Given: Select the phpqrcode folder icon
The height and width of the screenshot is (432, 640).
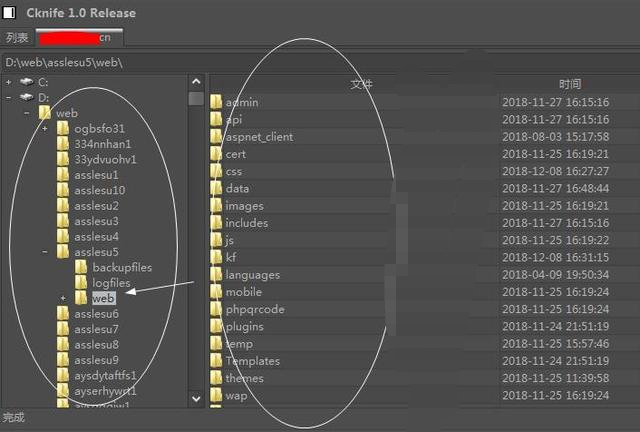Looking at the screenshot, I should pos(216,309).
